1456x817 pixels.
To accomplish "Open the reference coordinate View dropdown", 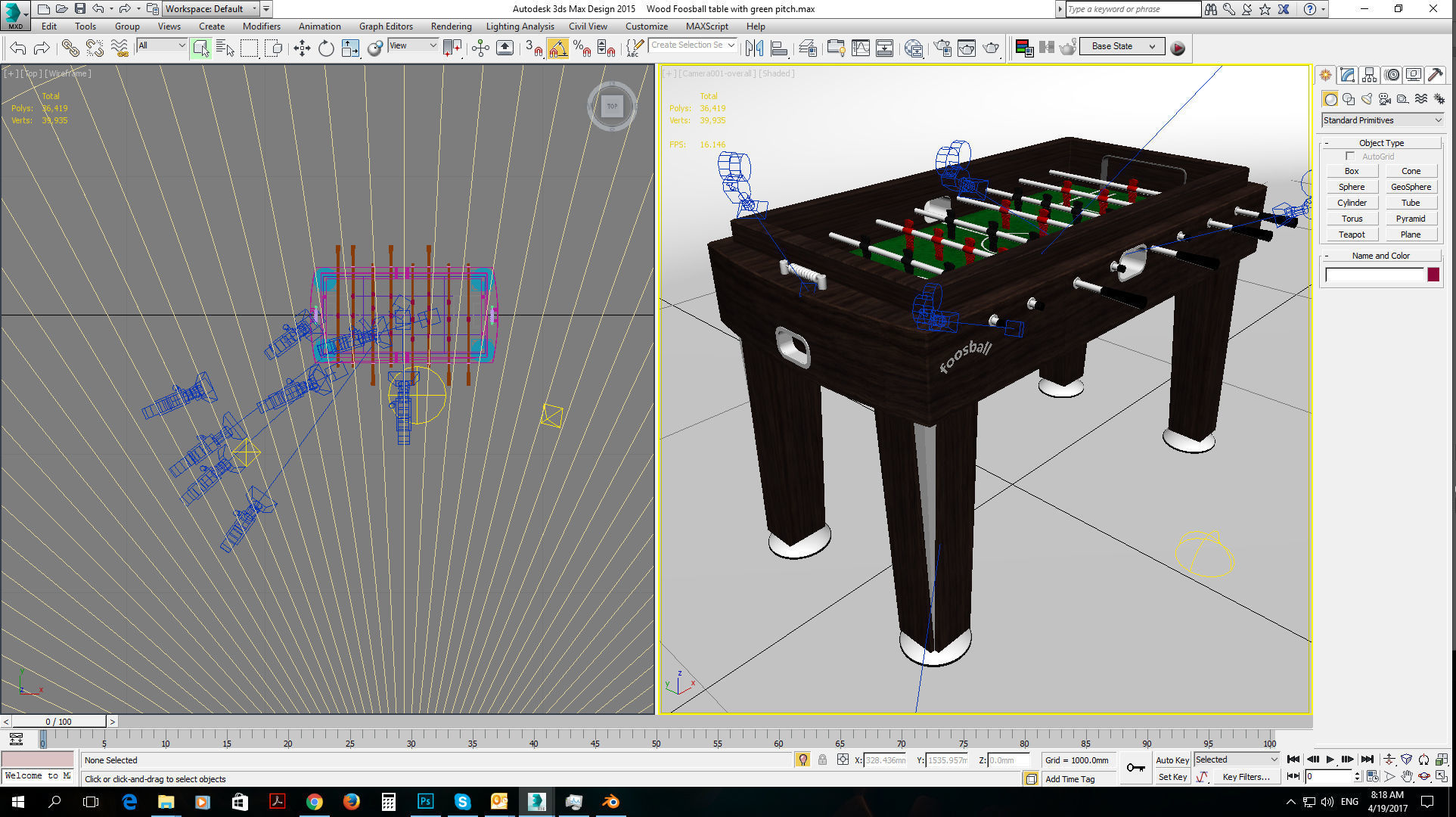I will tap(413, 45).
